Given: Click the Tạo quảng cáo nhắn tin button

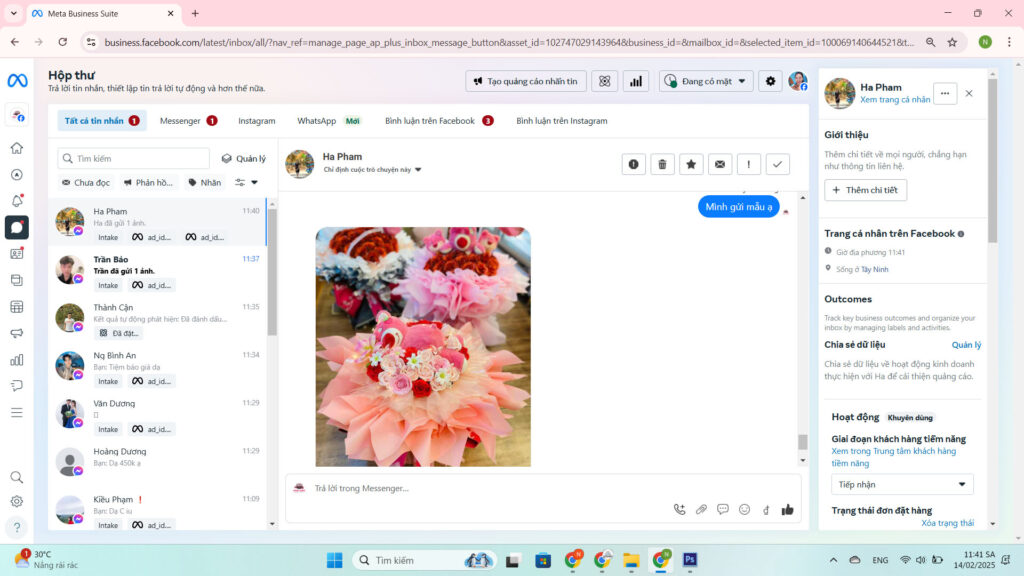Looking at the screenshot, I should pos(526,81).
